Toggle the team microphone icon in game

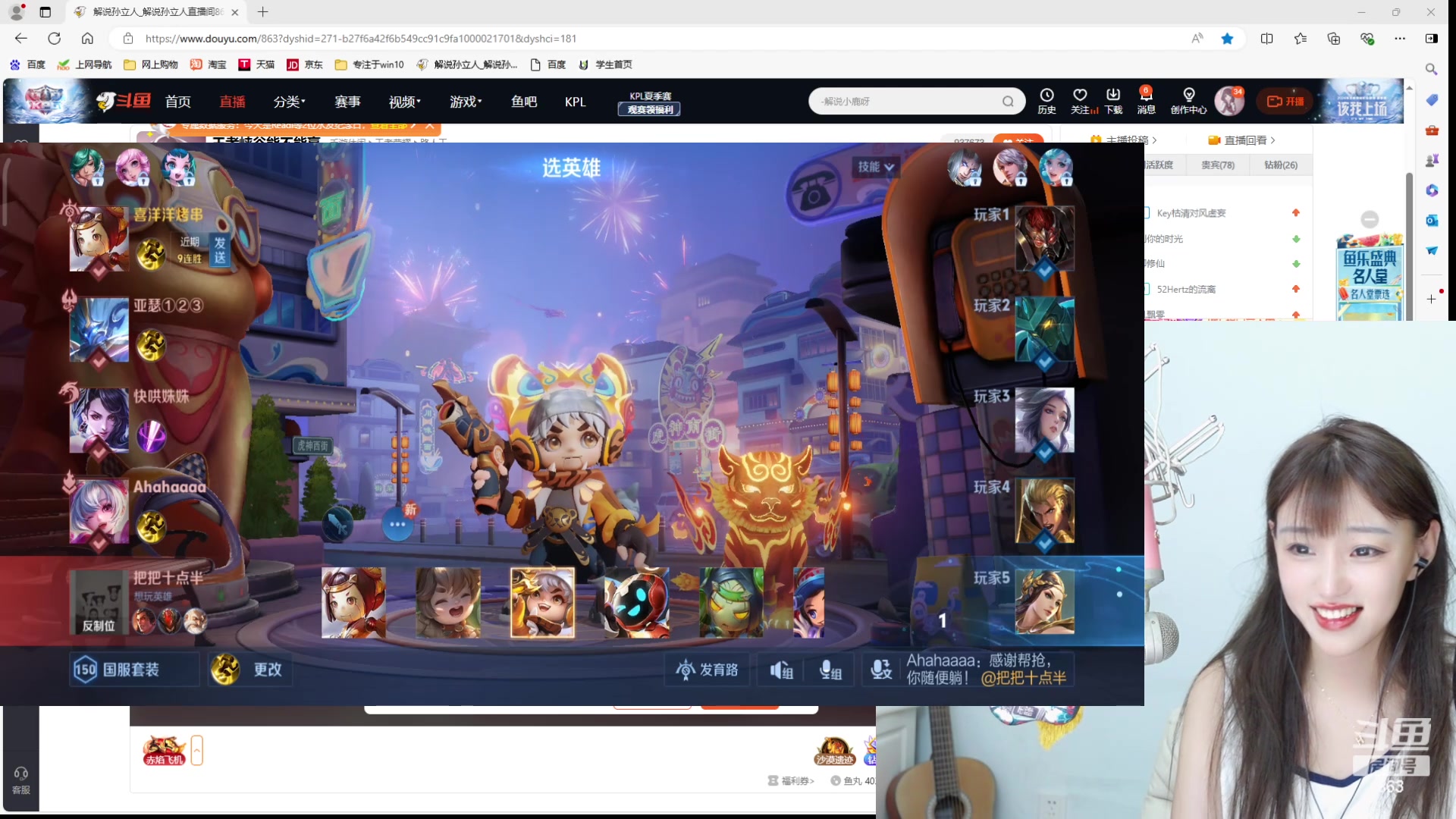pos(830,670)
